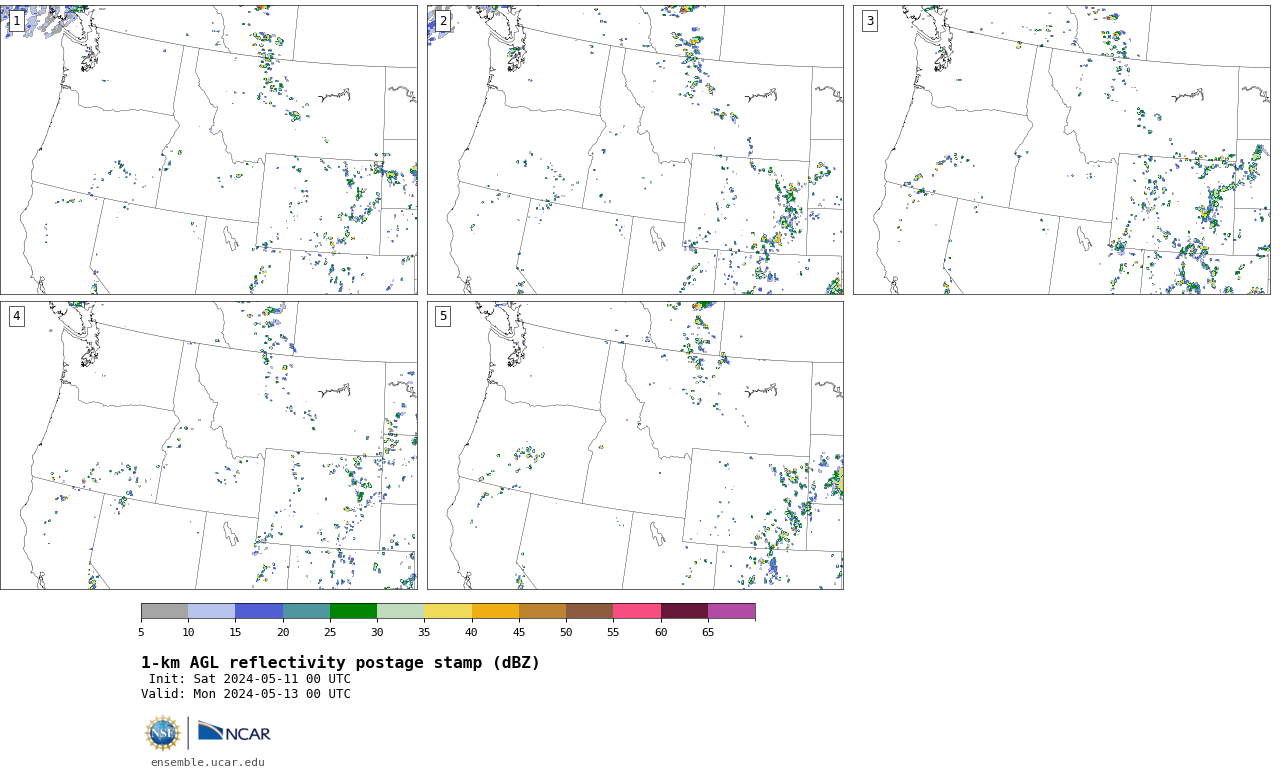The width and height of the screenshot is (1280, 773).
Task: Click the colorbar tick label 15
Action: click(x=235, y=632)
